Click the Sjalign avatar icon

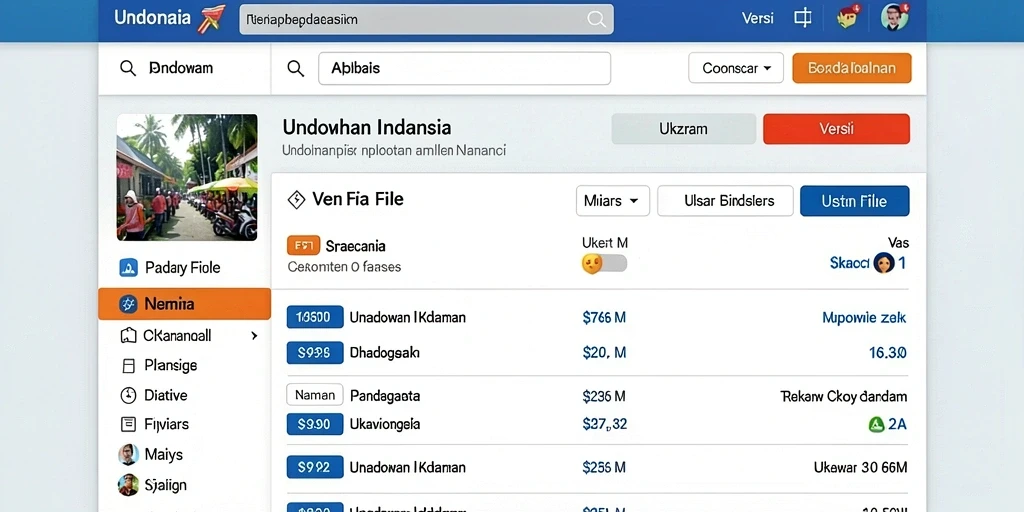click(x=129, y=485)
